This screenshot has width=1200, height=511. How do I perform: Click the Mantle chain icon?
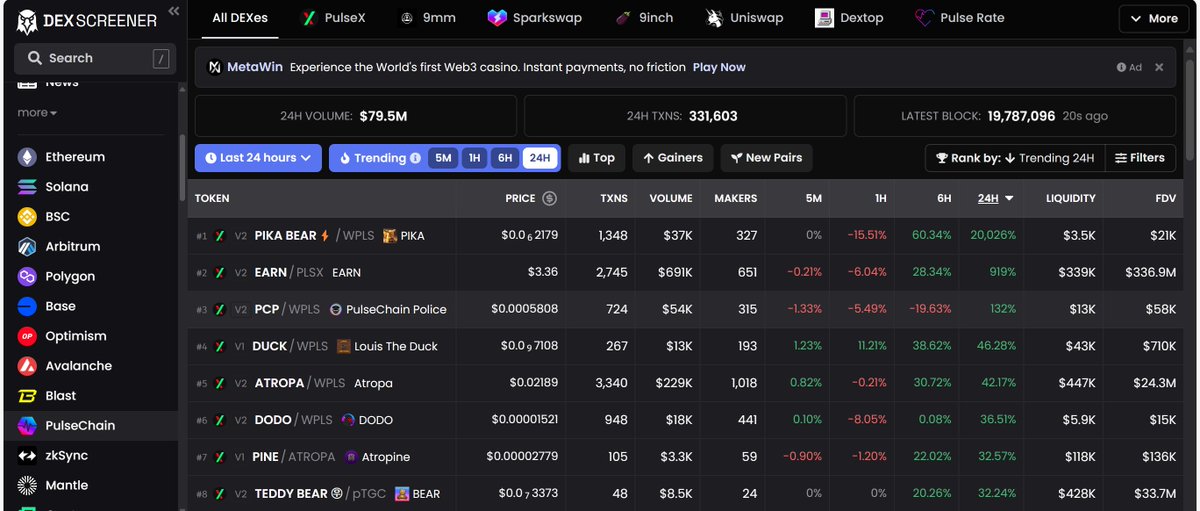coord(27,485)
